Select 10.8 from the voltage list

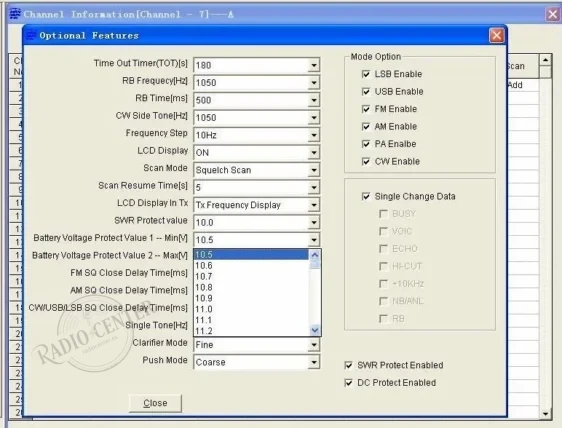[x=251, y=287]
